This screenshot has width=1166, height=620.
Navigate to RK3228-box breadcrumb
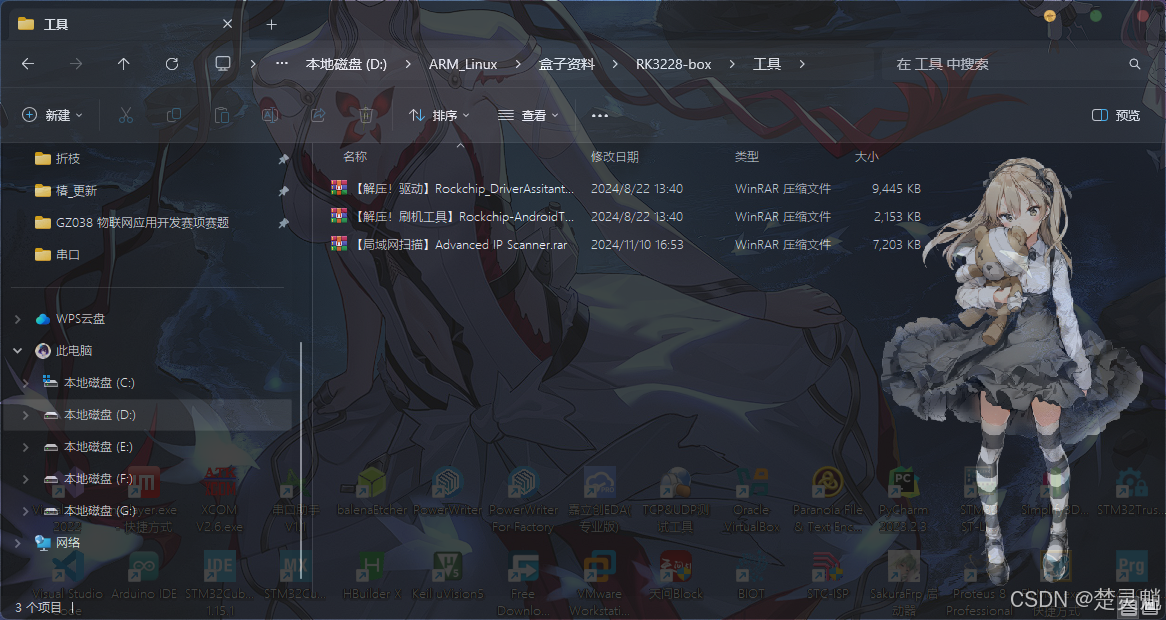point(673,64)
